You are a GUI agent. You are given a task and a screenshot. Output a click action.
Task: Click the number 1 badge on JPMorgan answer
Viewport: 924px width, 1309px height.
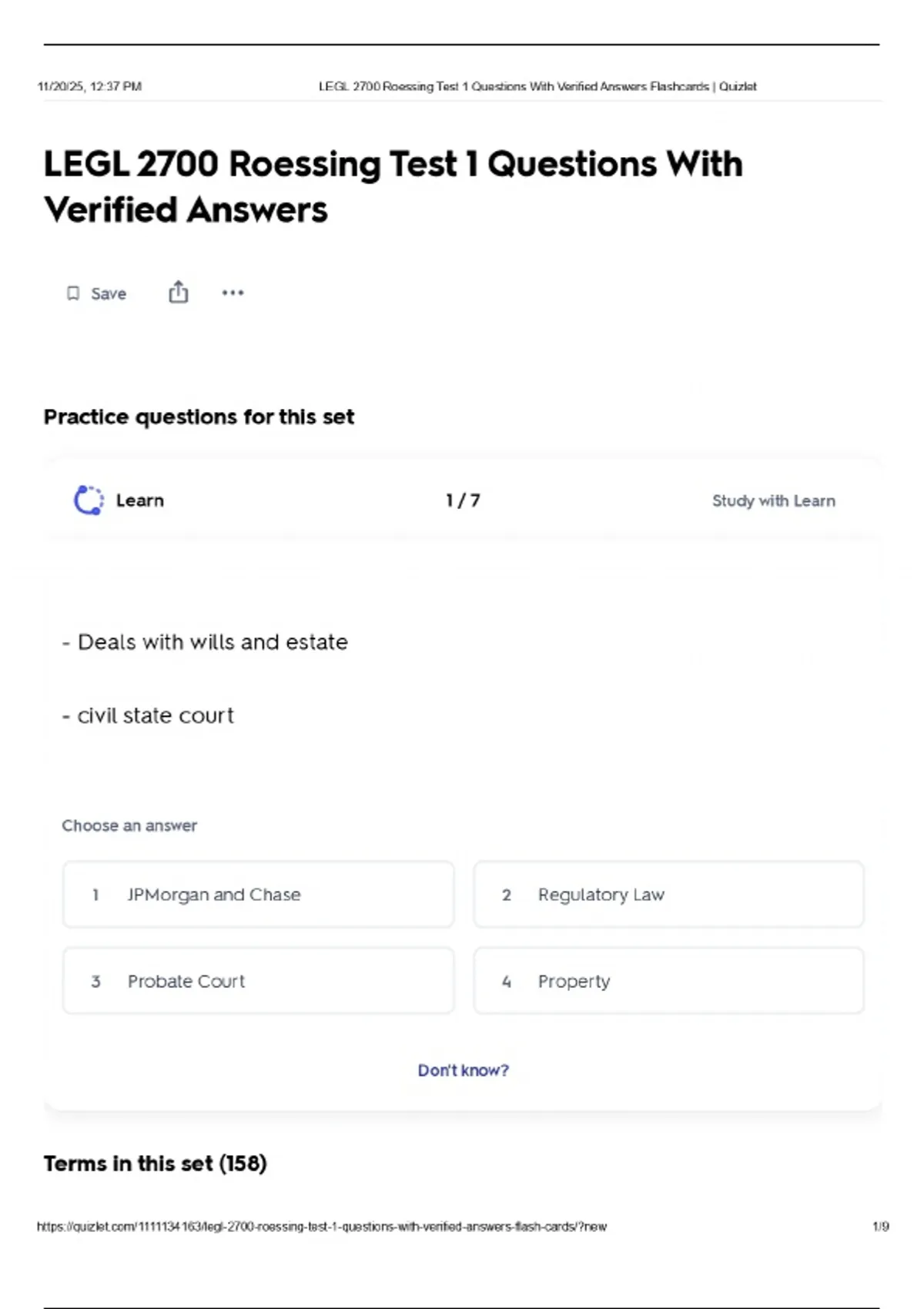pos(95,895)
